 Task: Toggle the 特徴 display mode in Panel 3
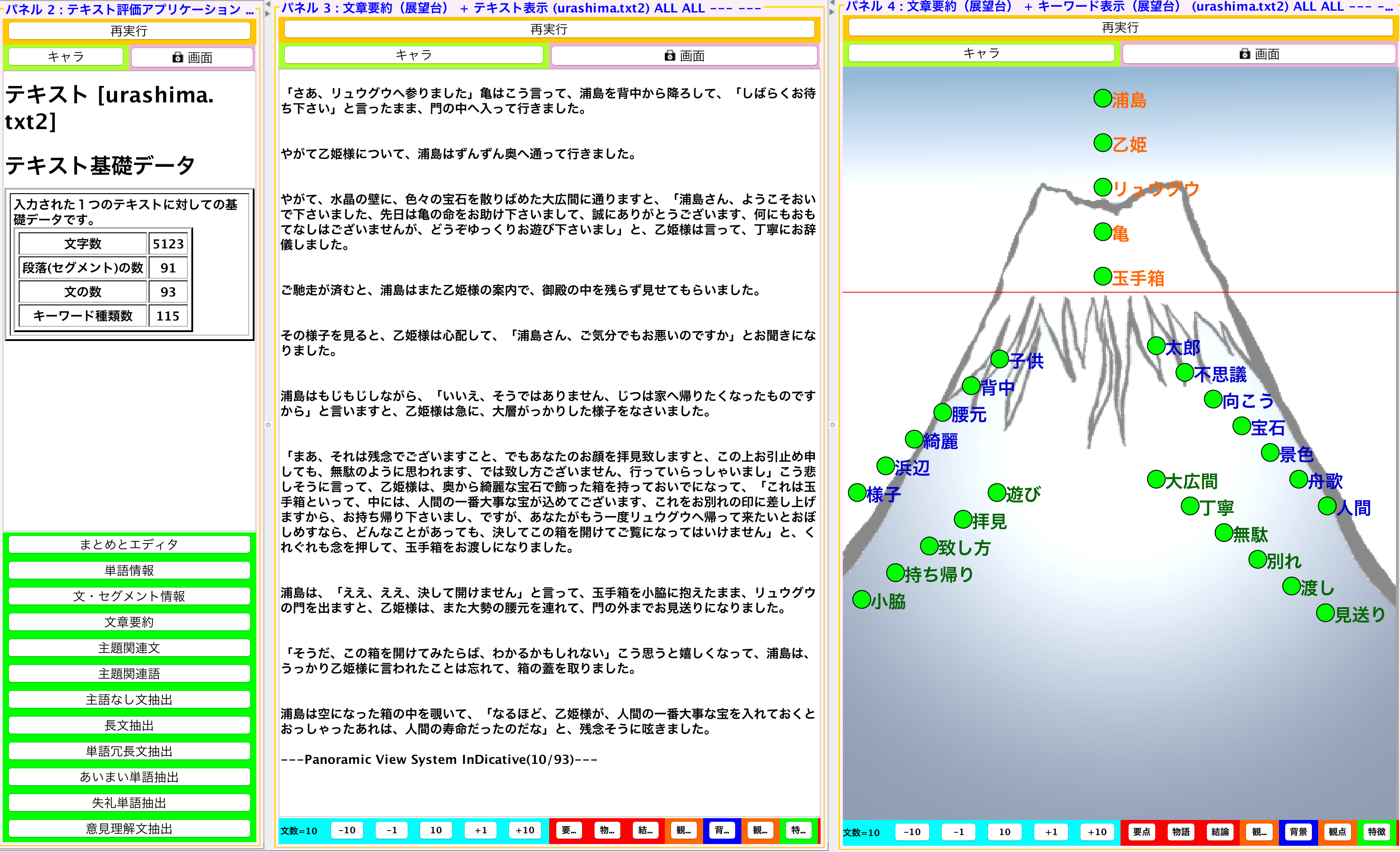799,830
